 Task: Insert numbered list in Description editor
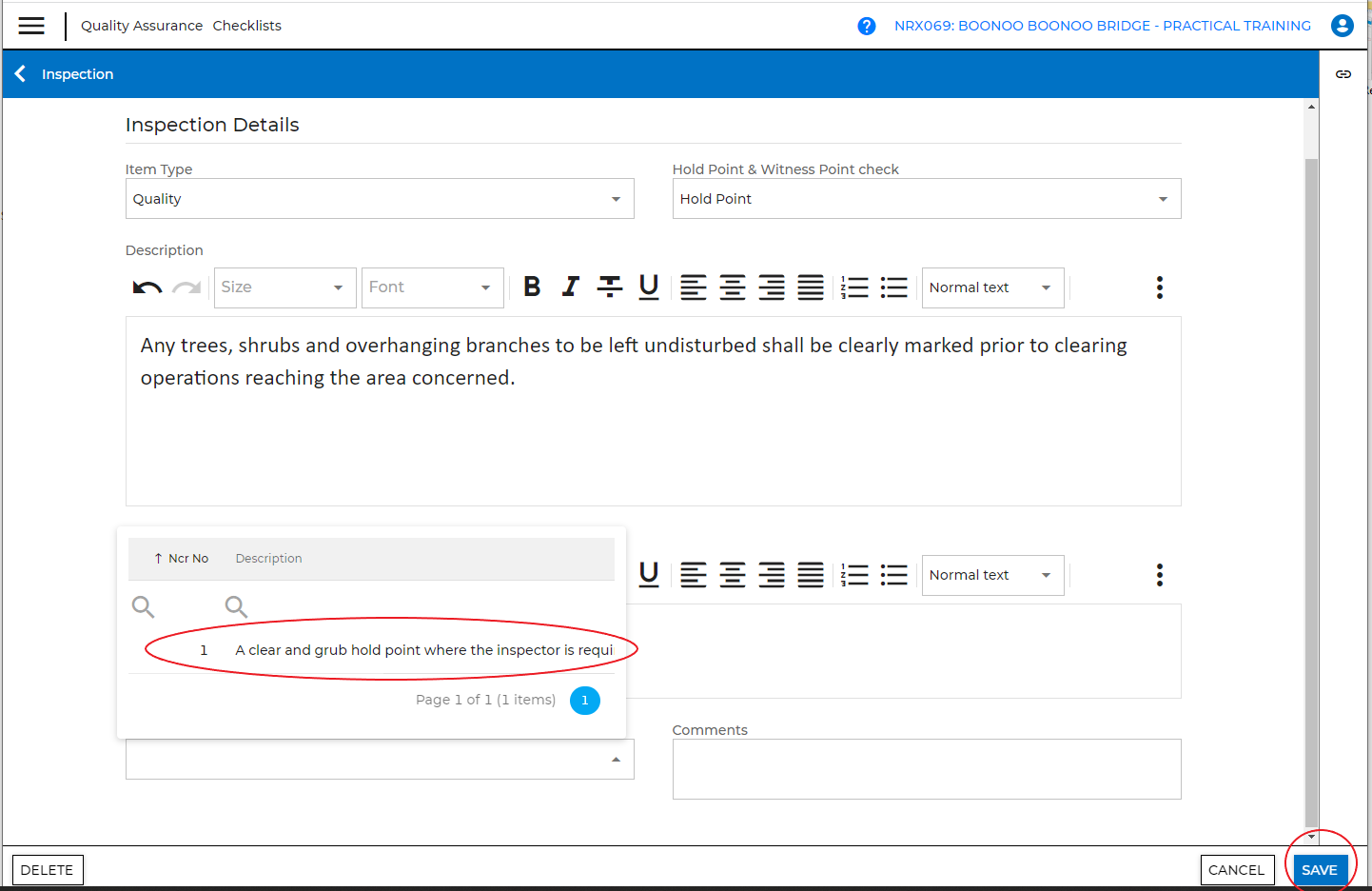coord(854,287)
